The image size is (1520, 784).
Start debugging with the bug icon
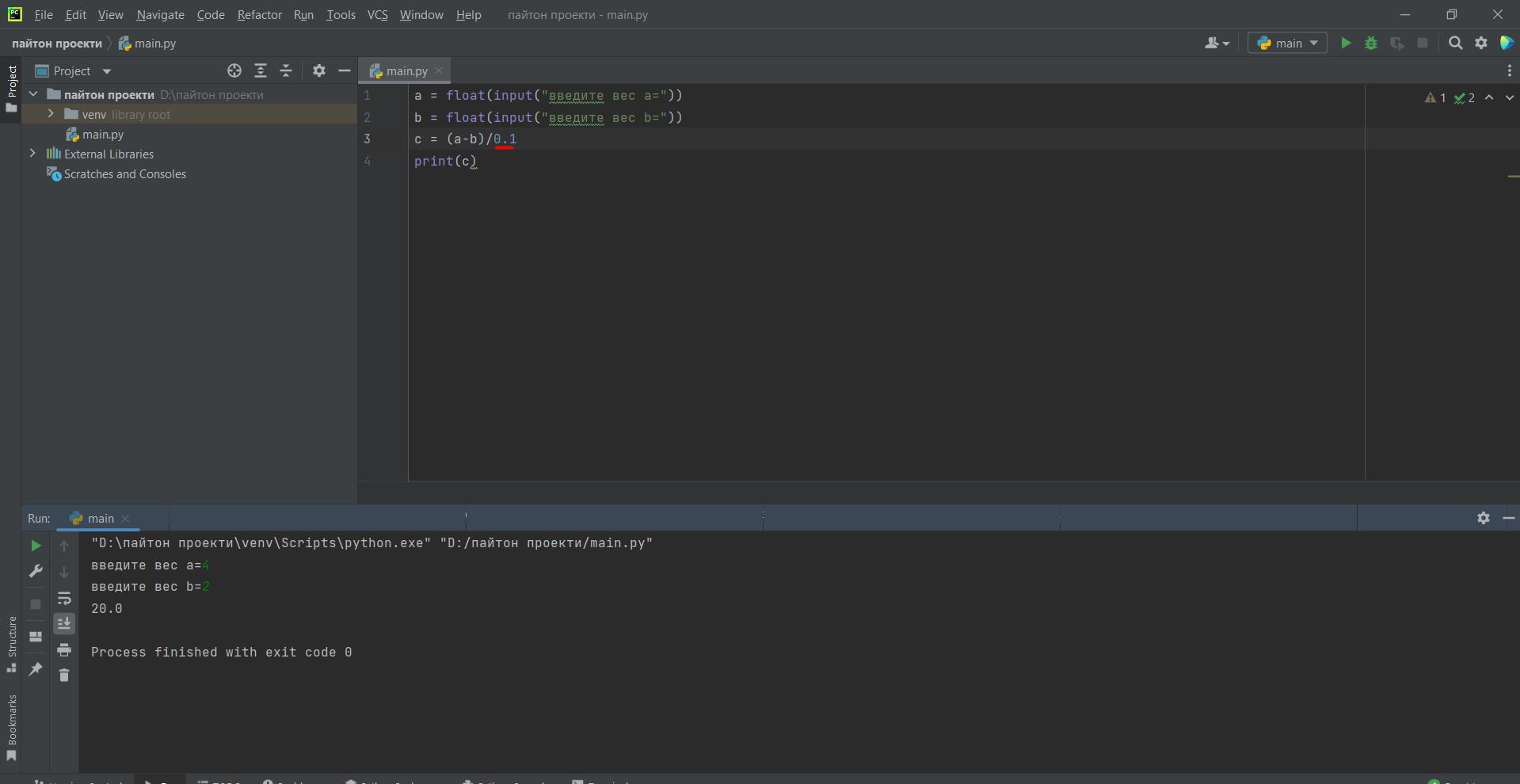(x=1371, y=44)
